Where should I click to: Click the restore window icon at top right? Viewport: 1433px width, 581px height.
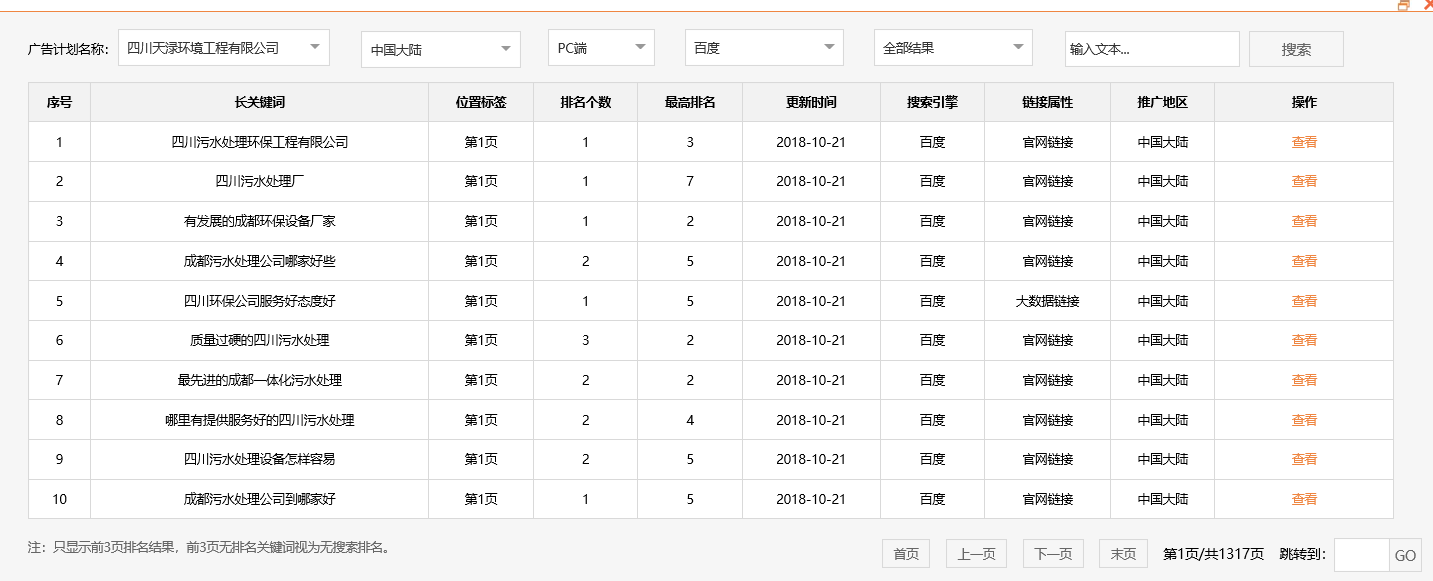click(x=1404, y=5)
